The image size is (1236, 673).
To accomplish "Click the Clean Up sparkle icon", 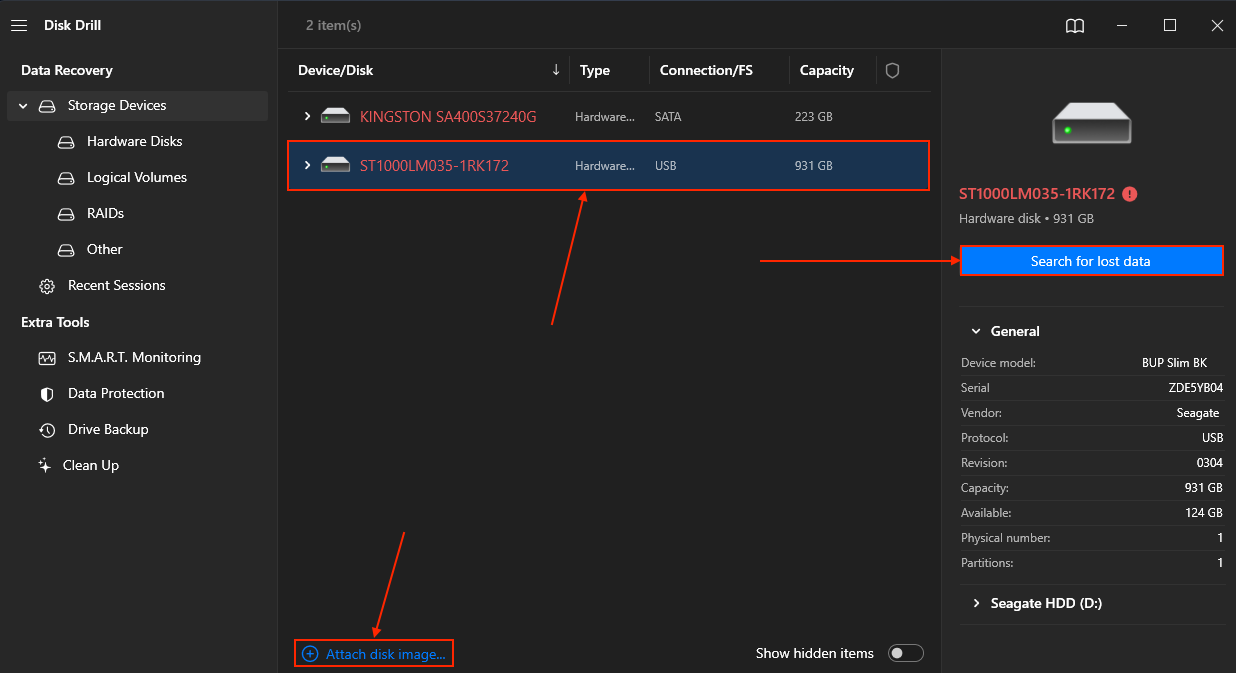I will point(44,466).
